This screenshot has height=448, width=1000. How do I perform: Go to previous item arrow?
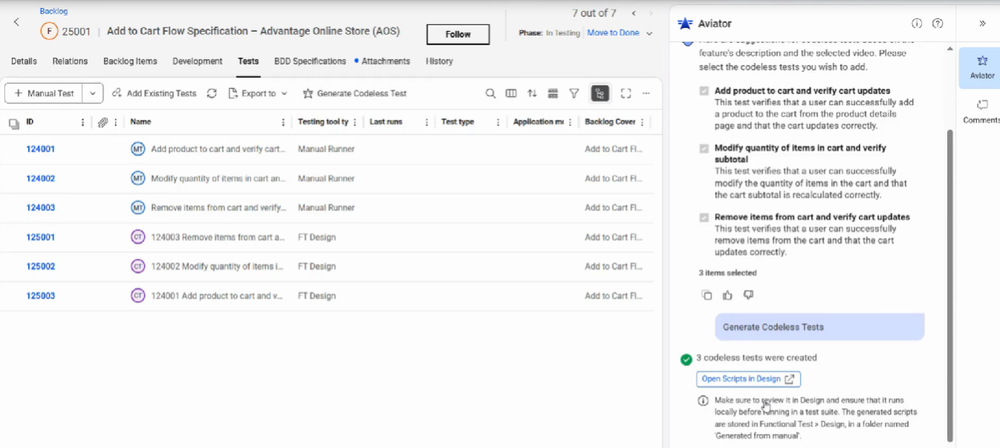[633, 13]
